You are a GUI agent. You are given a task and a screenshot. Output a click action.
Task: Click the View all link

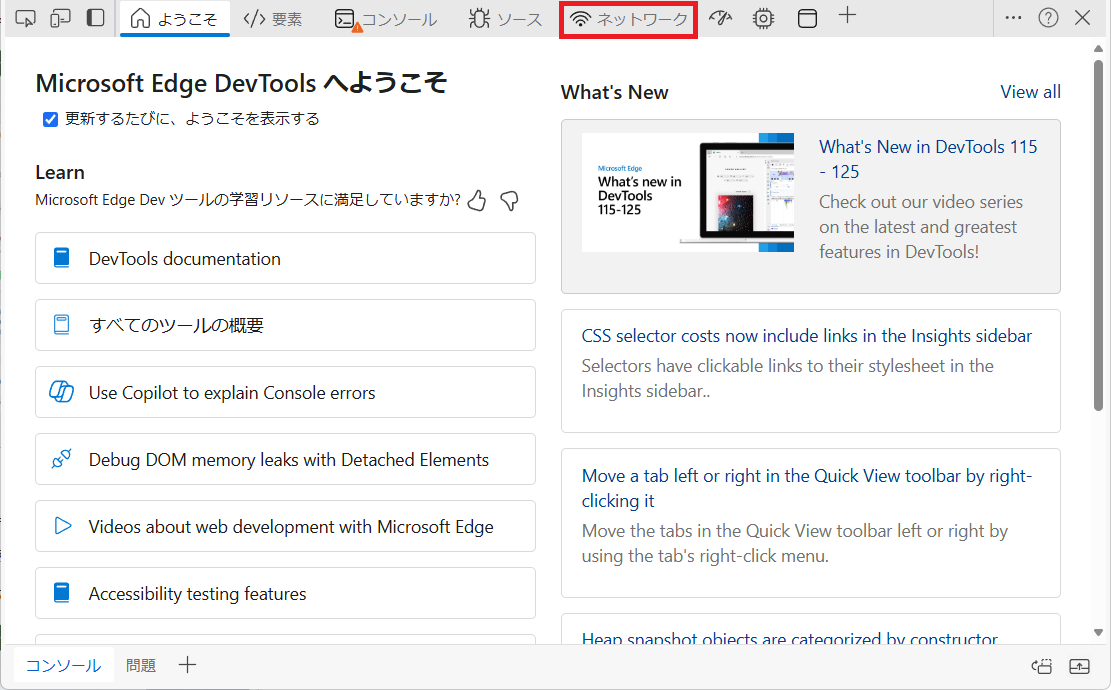tap(1030, 92)
